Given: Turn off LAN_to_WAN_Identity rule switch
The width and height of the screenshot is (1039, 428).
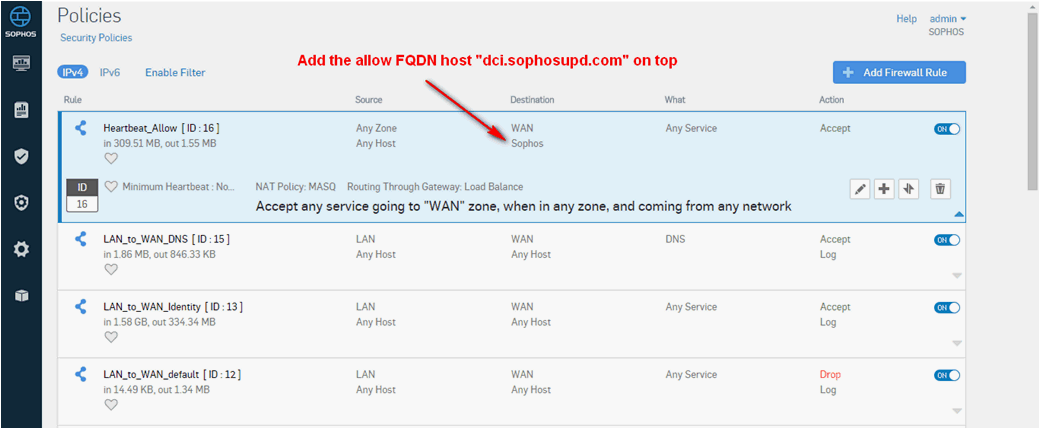Looking at the screenshot, I should [947, 307].
